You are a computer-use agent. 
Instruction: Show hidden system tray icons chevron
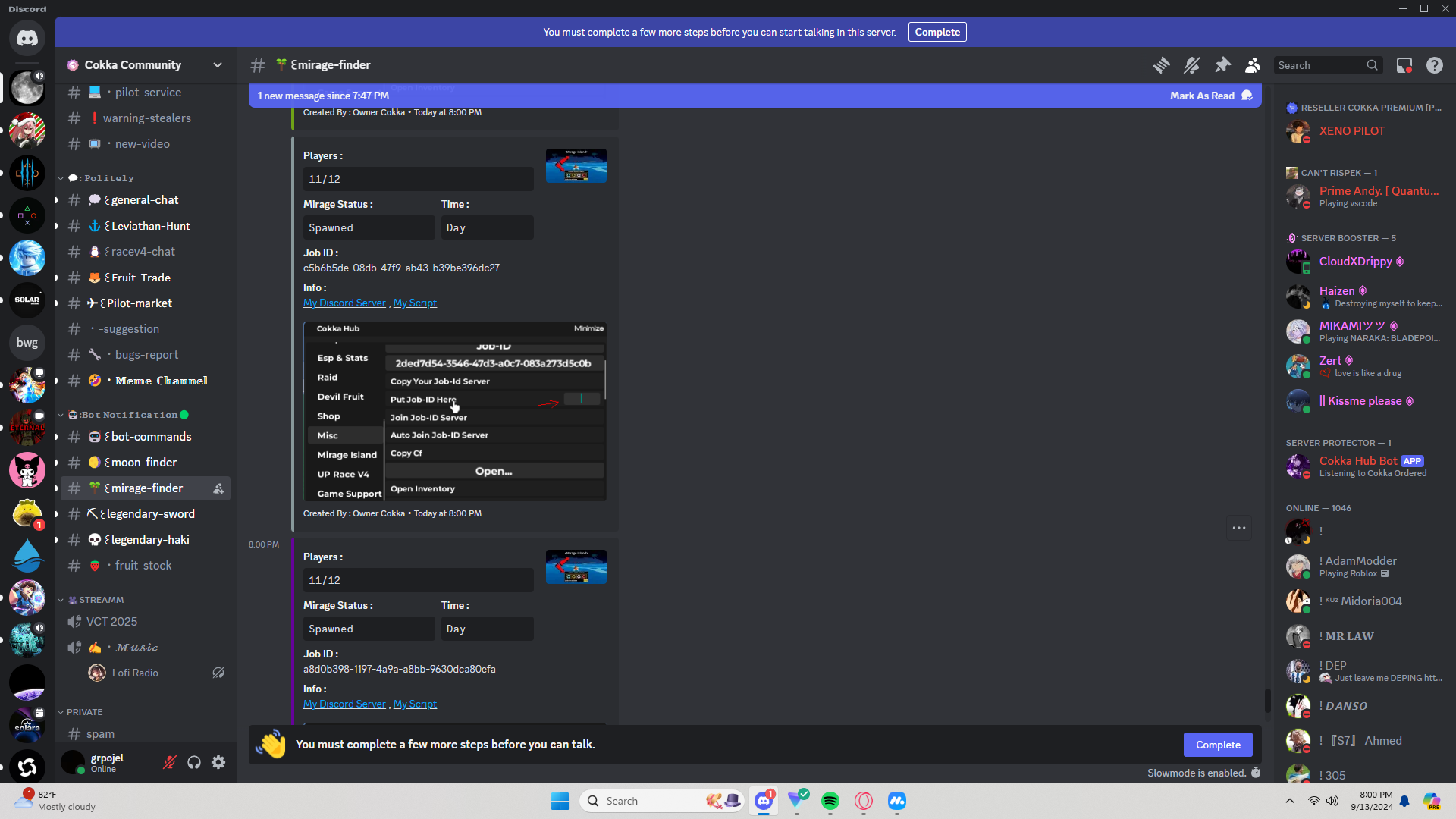(1290, 801)
